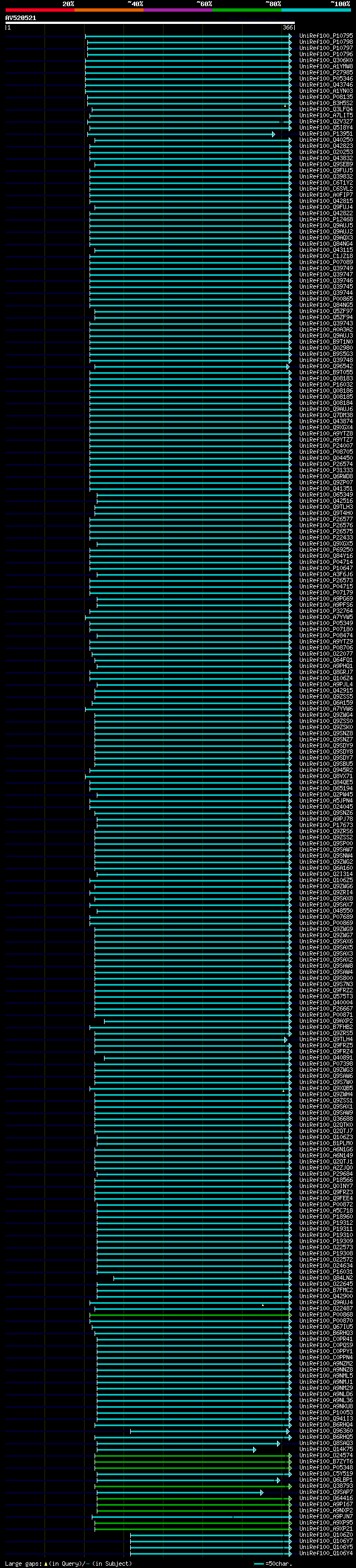Click the white query sequence ruler bar
Screen dimensions: 356x1568
[150, 22]
